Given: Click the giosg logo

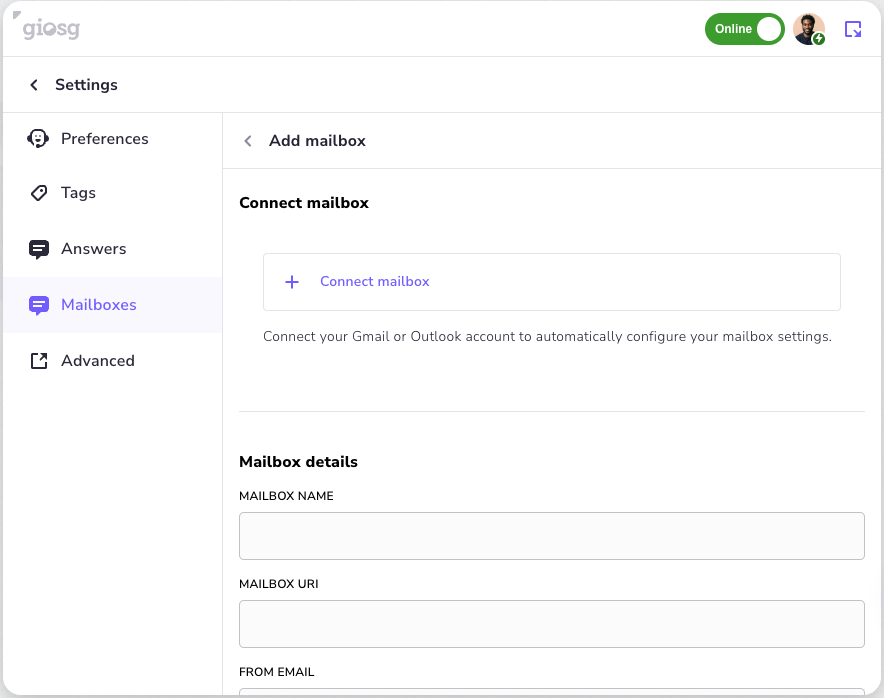Looking at the screenshot, I should [x=48, y=29].
